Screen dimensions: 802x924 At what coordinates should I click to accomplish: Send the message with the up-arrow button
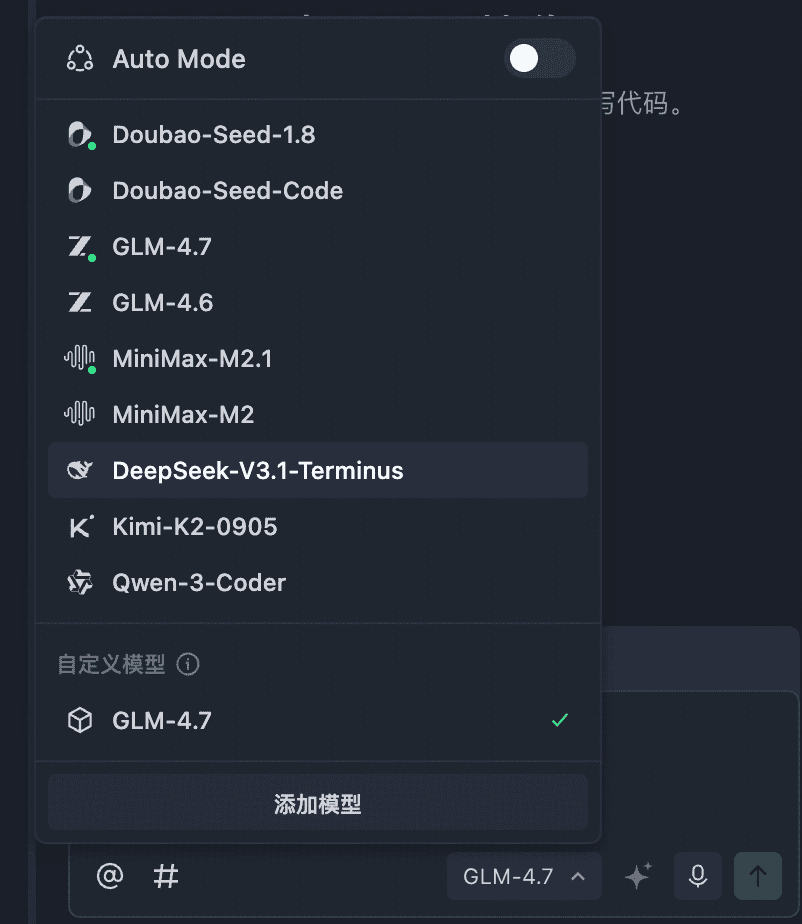[x=757, y=876]
